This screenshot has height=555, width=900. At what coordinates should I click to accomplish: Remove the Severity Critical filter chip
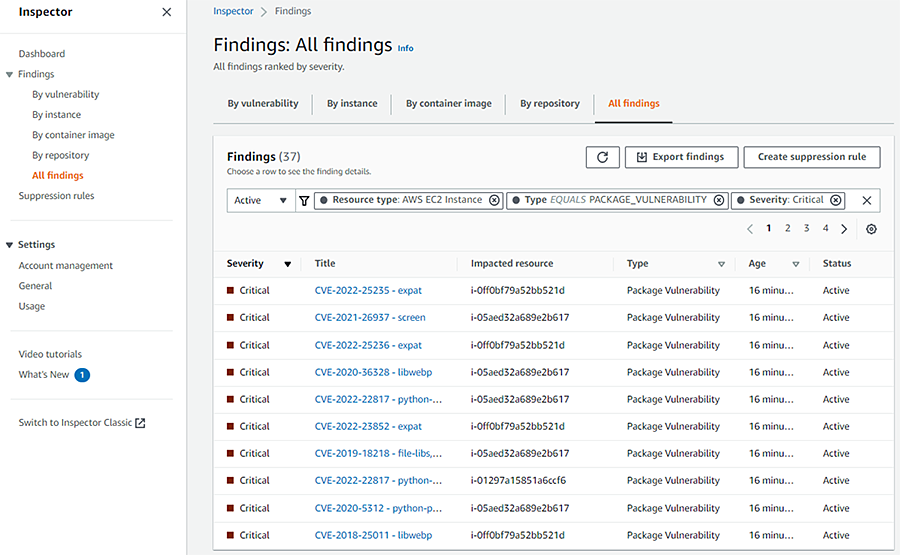tap(836, 200)
